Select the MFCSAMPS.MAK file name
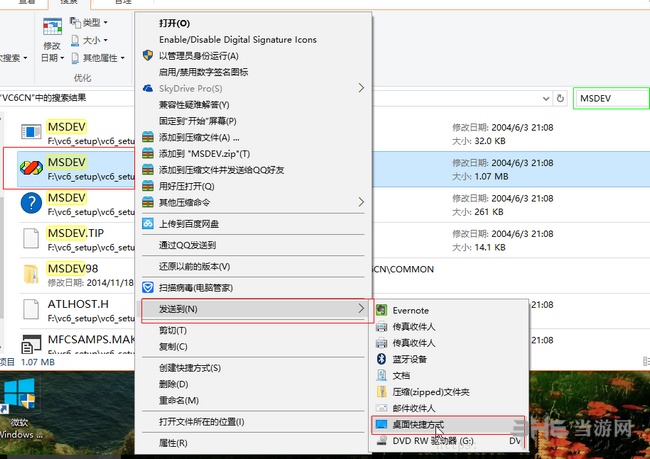This screenshot has width=650, height=459. click(91, 340)
